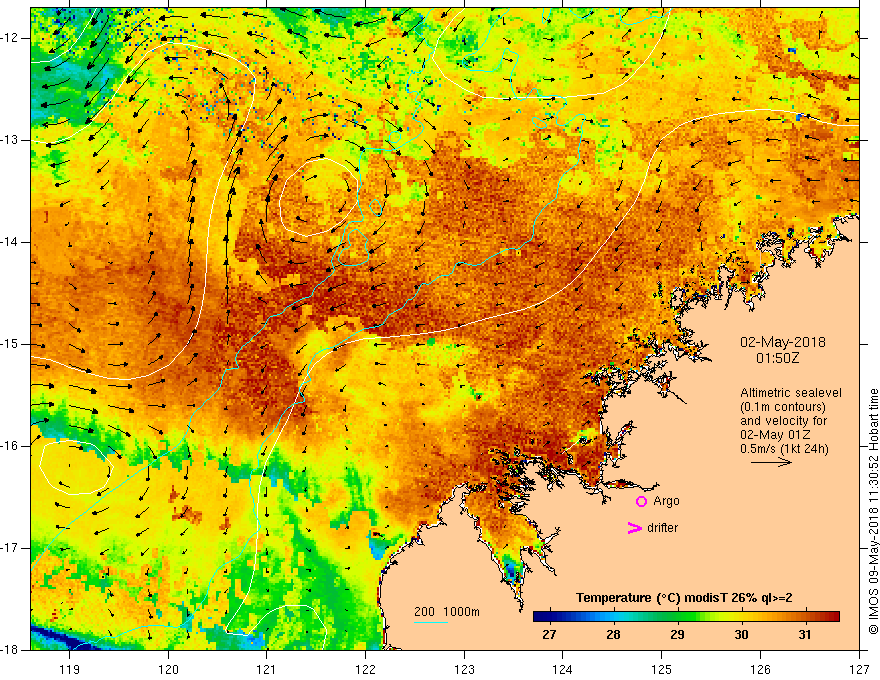Click the longitude axis label 119
The width and height of the screenshot is (880, 680).
point(70,669)
